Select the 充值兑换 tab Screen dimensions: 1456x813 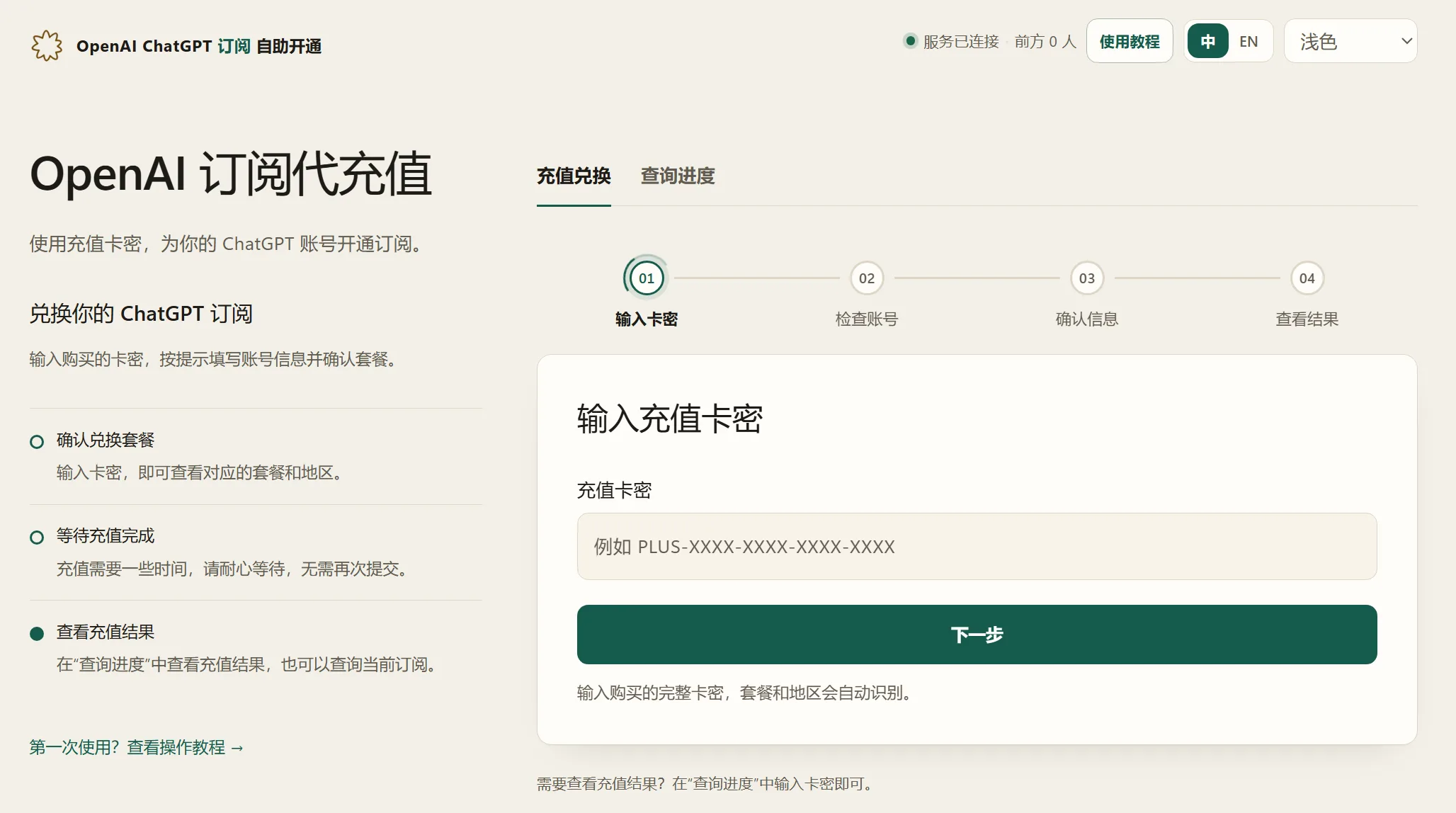[x=574, y=176]
